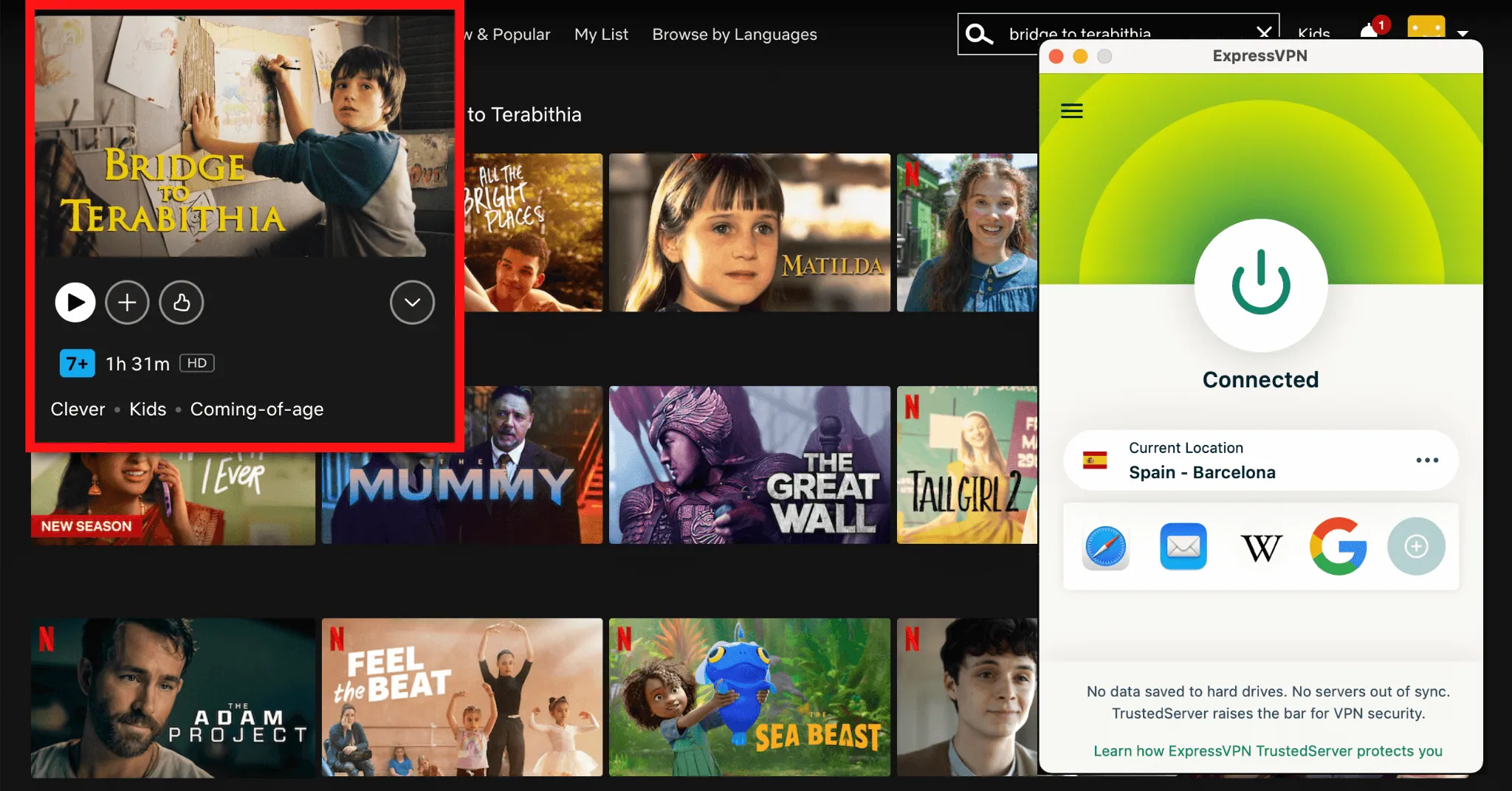Open ExpressVPN hamburger menu
Screen dimensions: 1512x791
tap(1071, 111)
